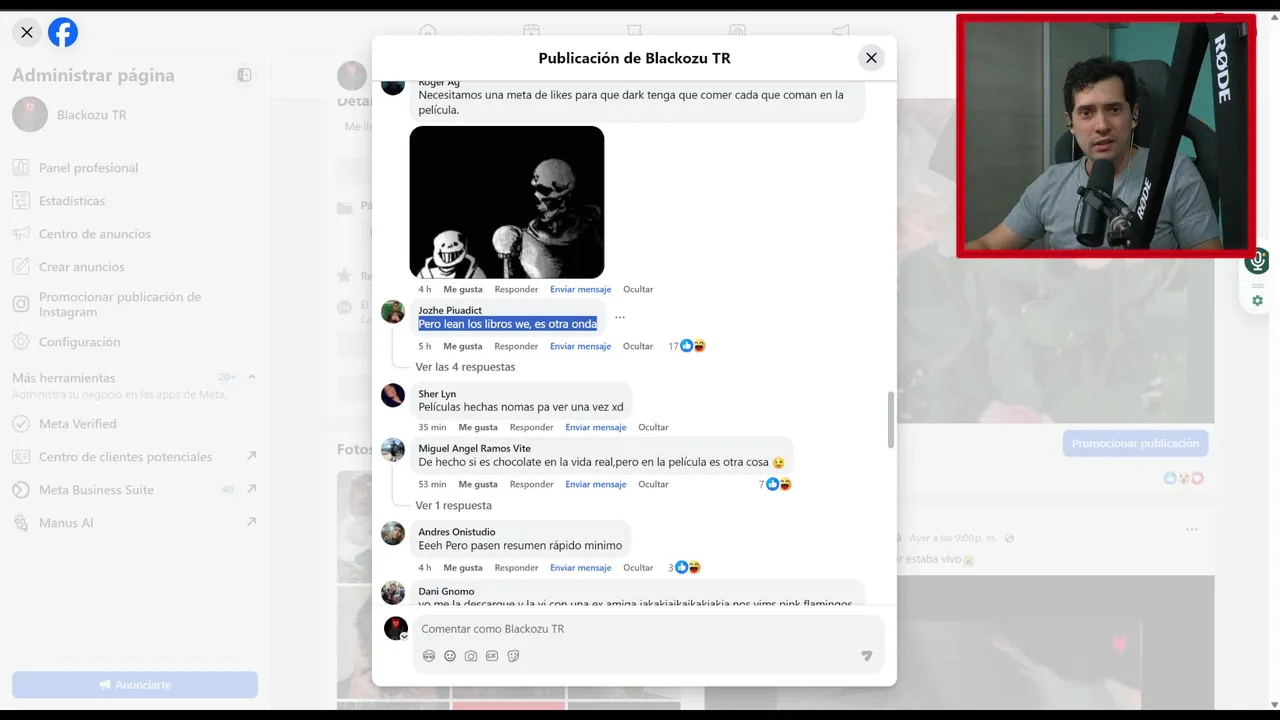
Task: Expand Ver 1 respuesta
Action: 453,506
